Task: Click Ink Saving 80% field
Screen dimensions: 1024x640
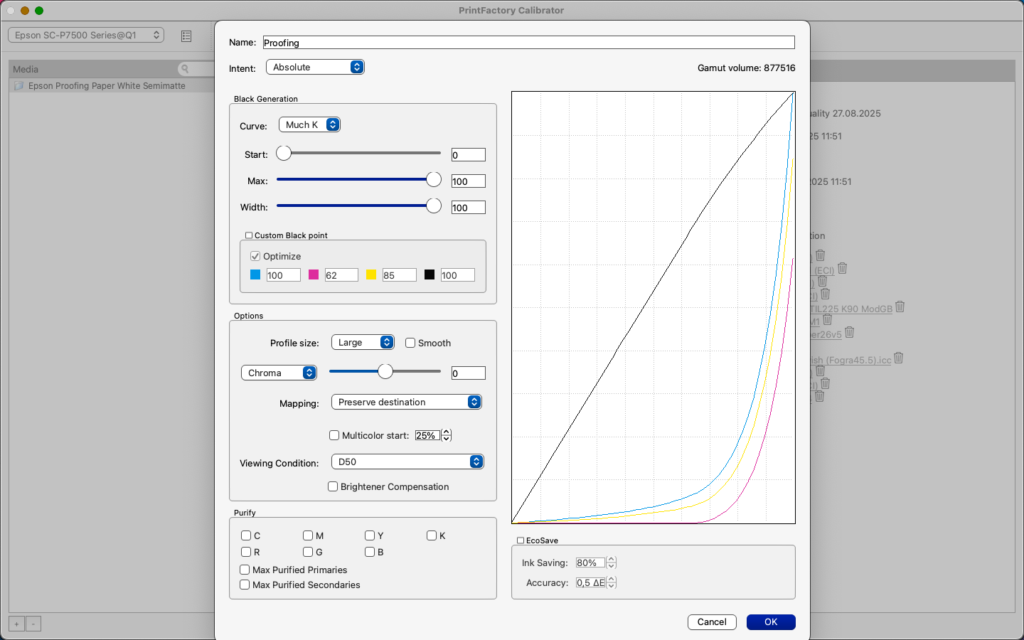Action: pos(590,563)
